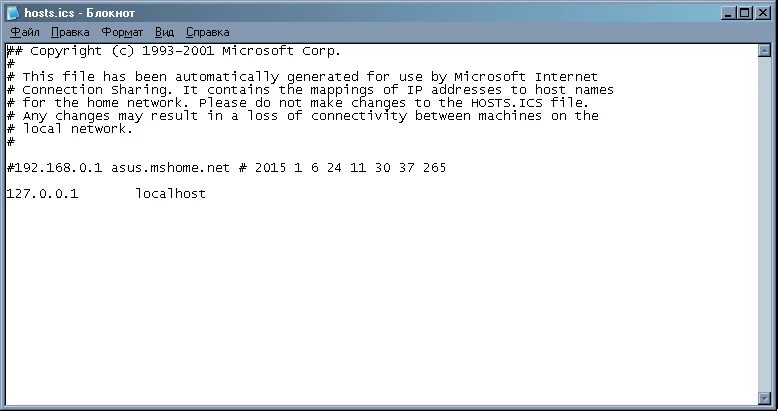The height and width of the screenshot is (411, 778).
Task: Click on asus.mshome.net text
Action: pyautogui.click(x=170, y=168)
